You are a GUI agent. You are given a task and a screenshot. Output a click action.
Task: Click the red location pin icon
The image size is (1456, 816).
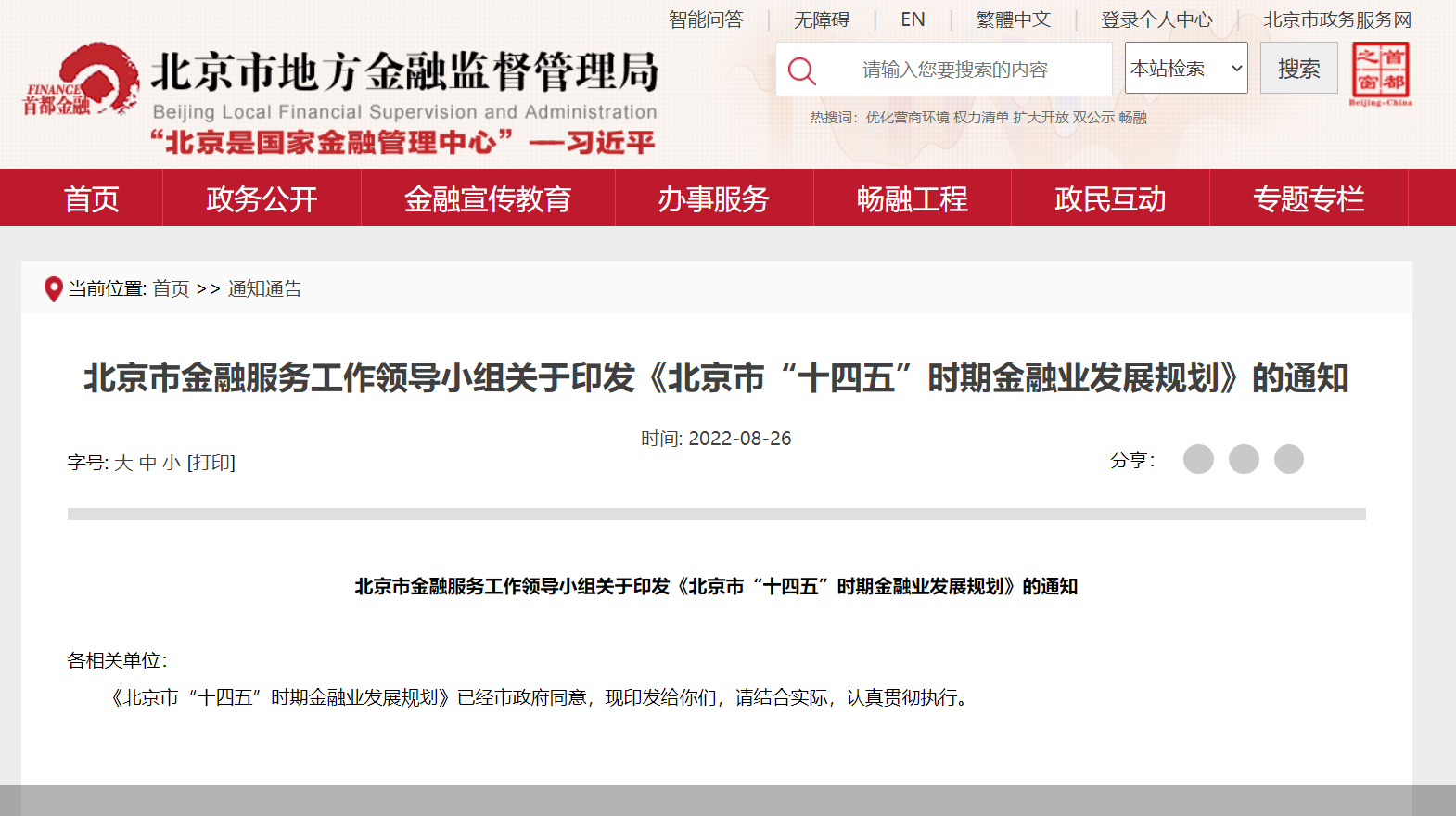pyautogui.click(x=54, y=289)
